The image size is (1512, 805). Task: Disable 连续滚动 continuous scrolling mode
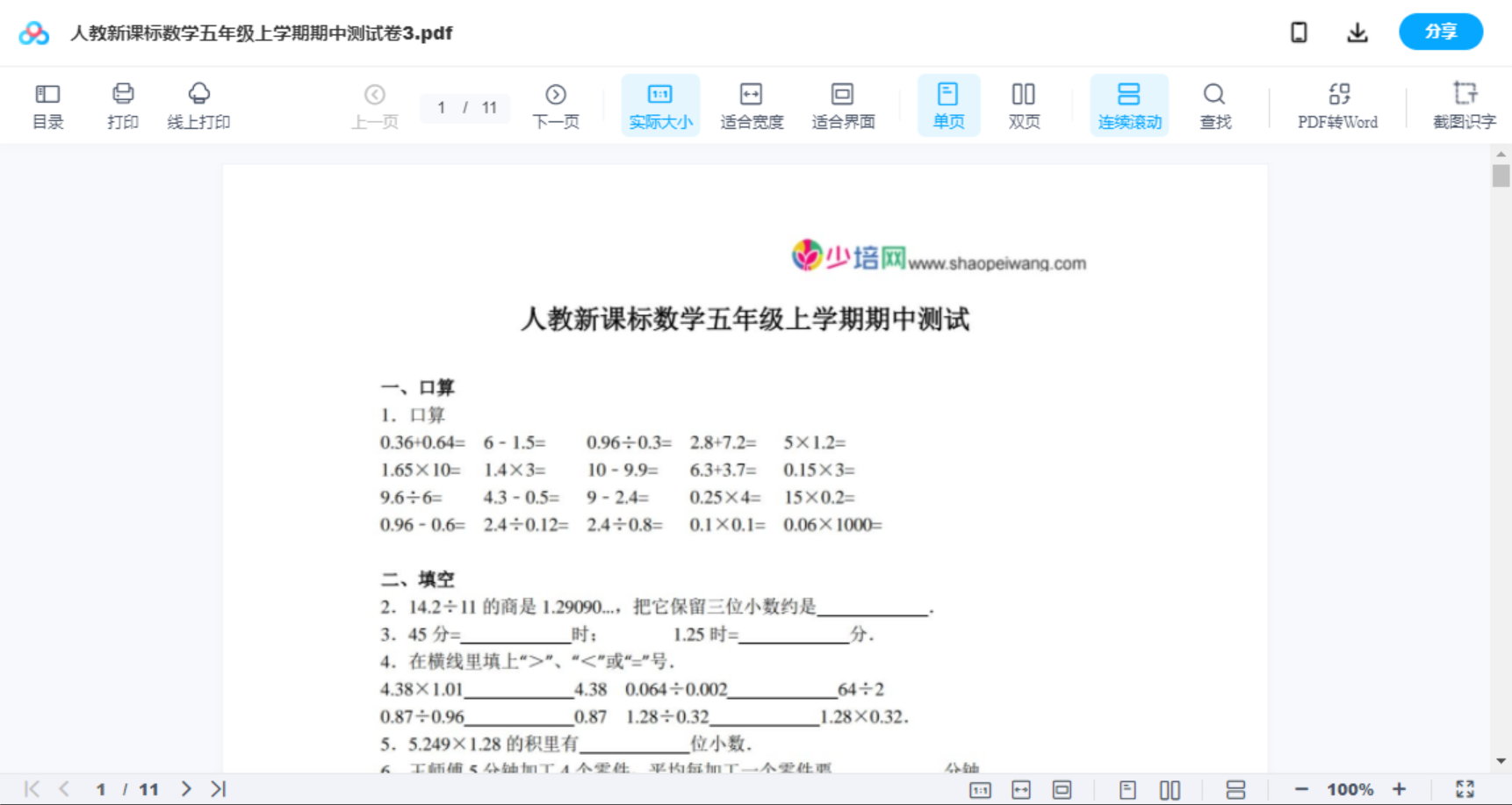(1129, 104)
